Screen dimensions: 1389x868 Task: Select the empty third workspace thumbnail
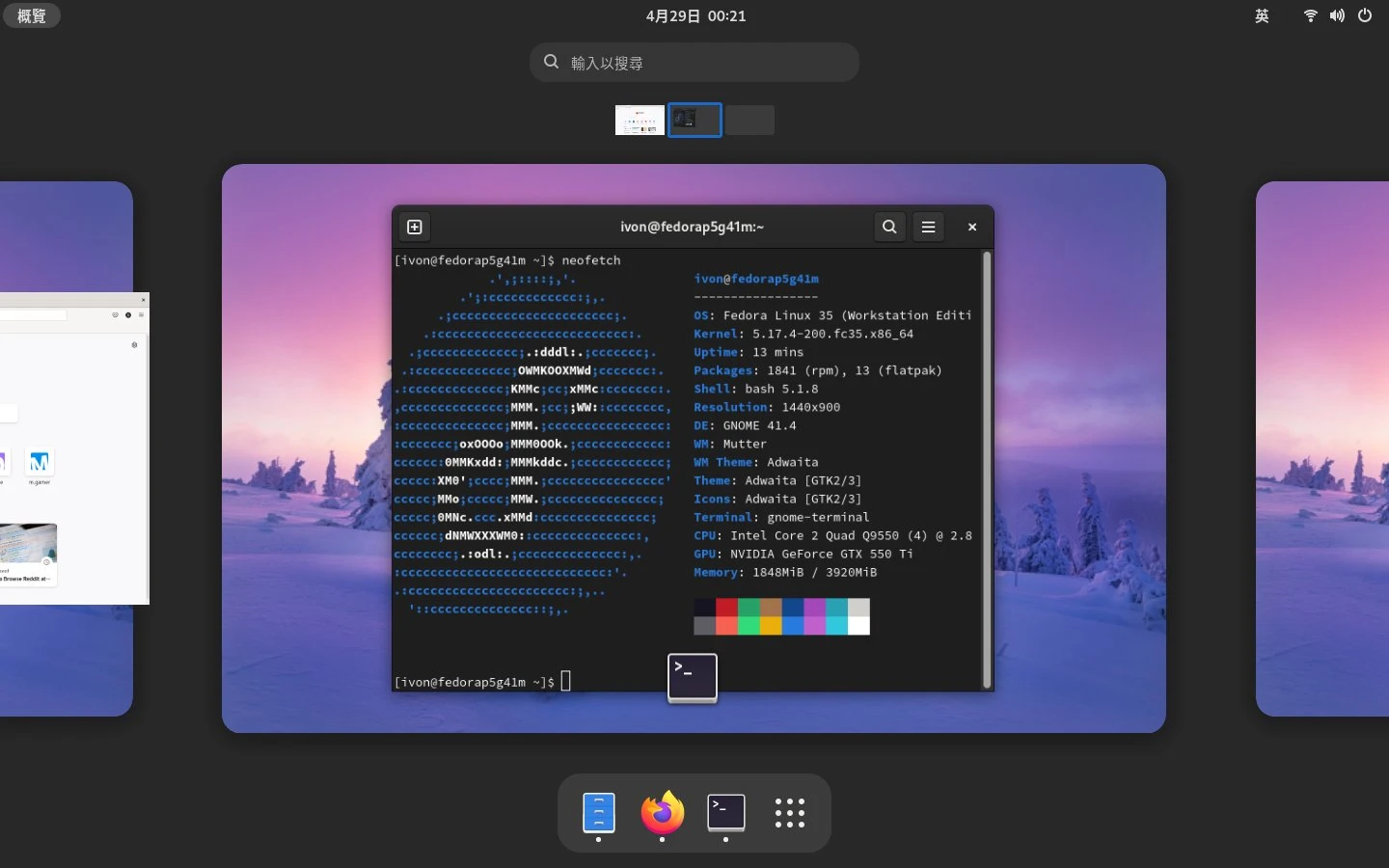749,120
